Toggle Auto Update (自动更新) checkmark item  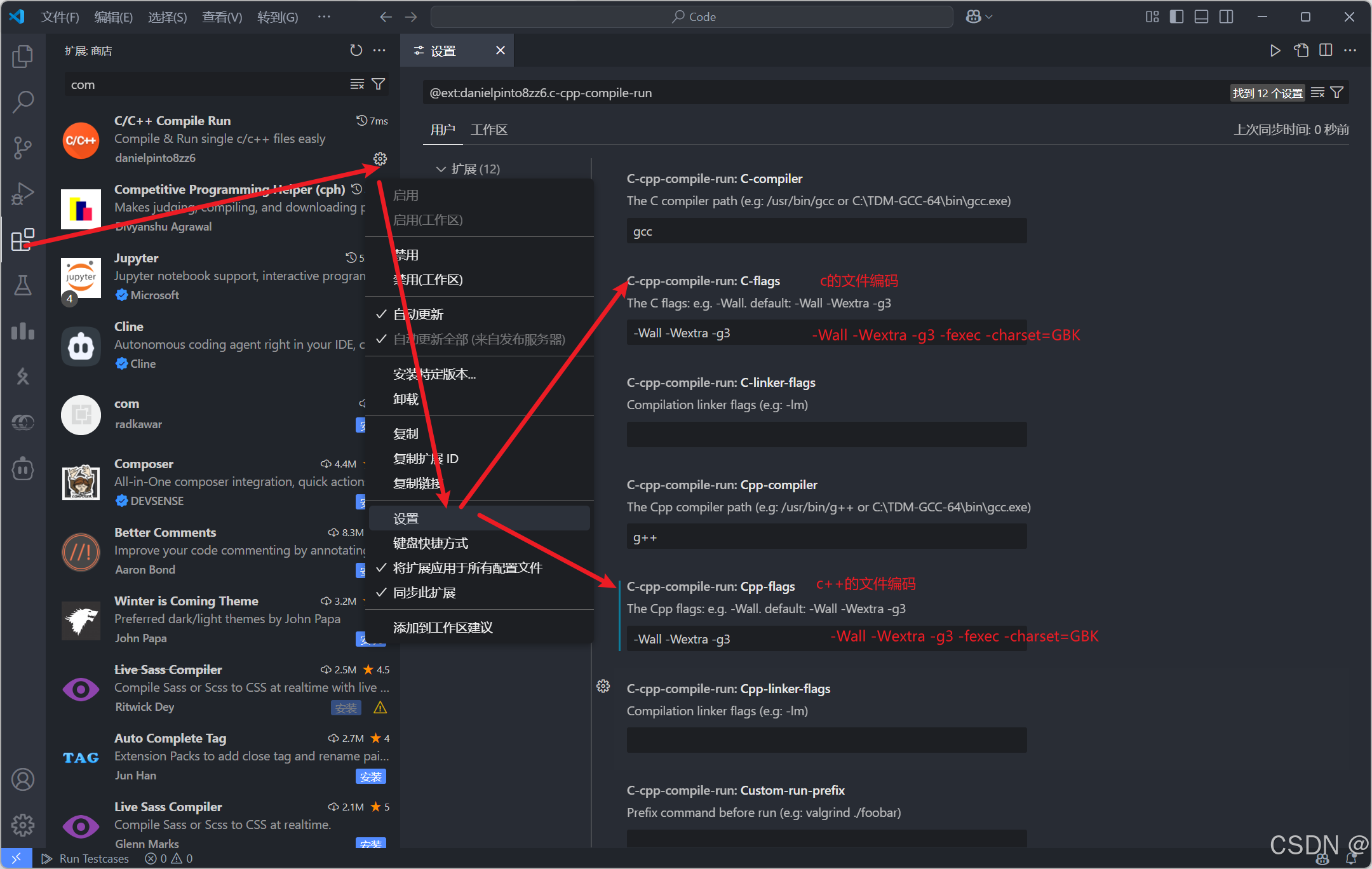click(x=418, y=314)
